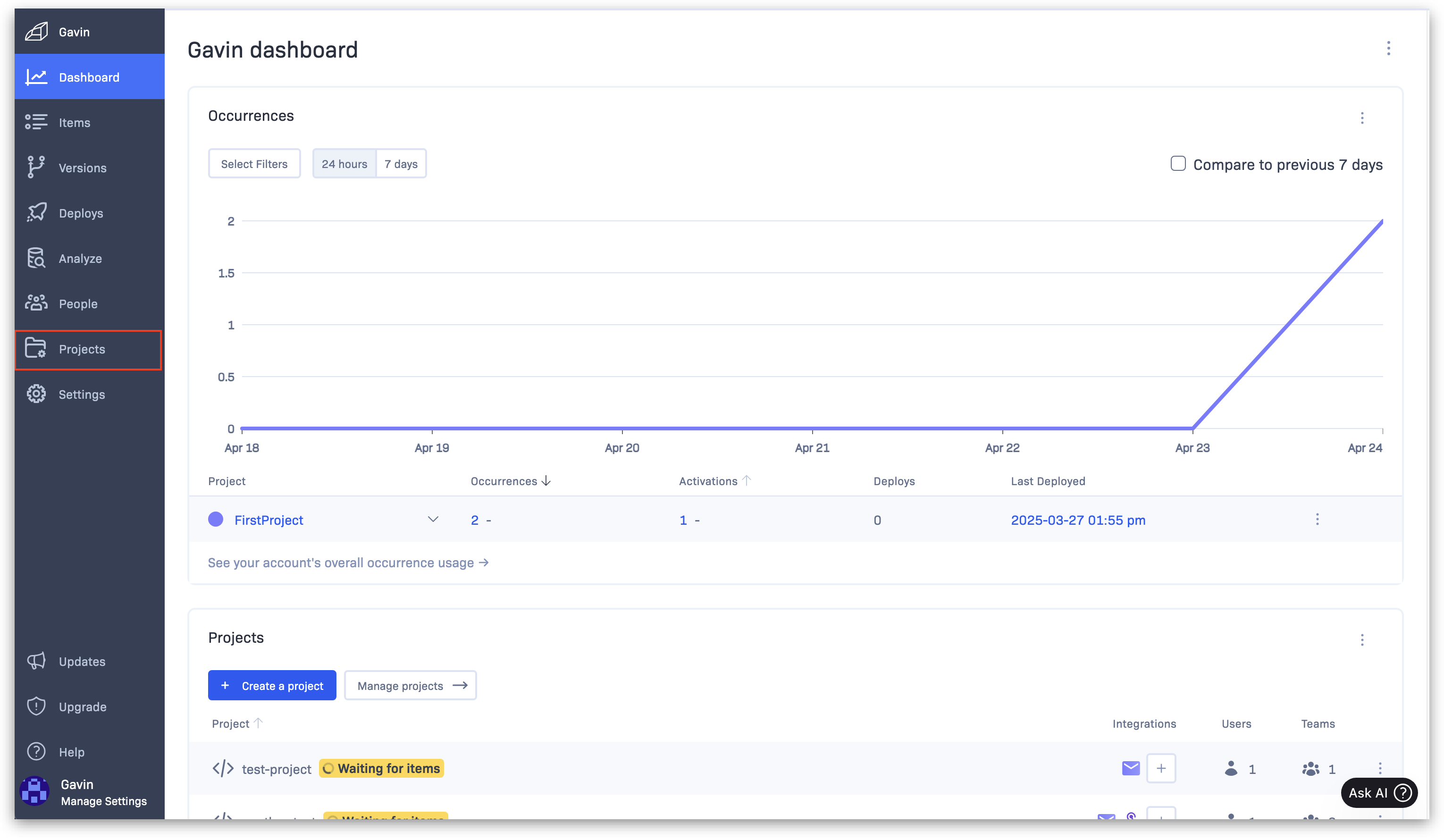
Task: Open the Items list icon in sidebar
Action: [x=36, y=122]
